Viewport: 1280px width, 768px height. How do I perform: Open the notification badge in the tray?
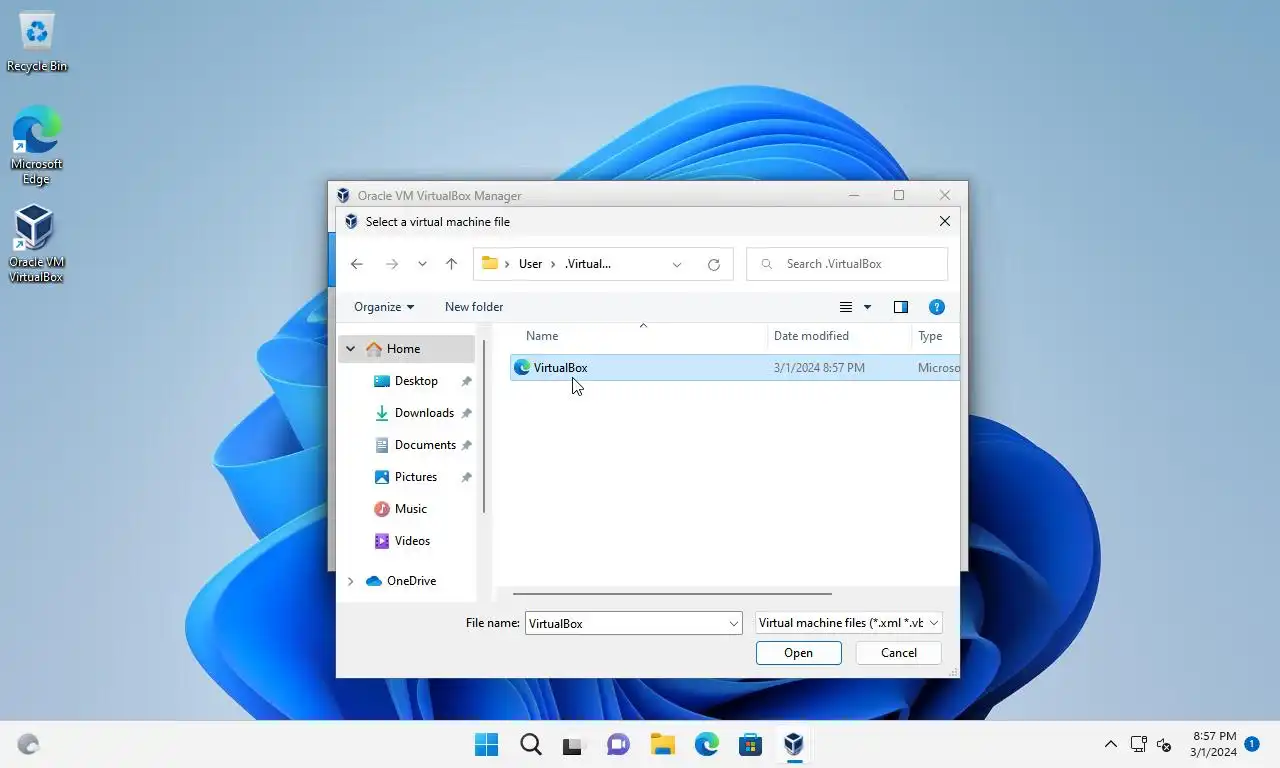1252,744
